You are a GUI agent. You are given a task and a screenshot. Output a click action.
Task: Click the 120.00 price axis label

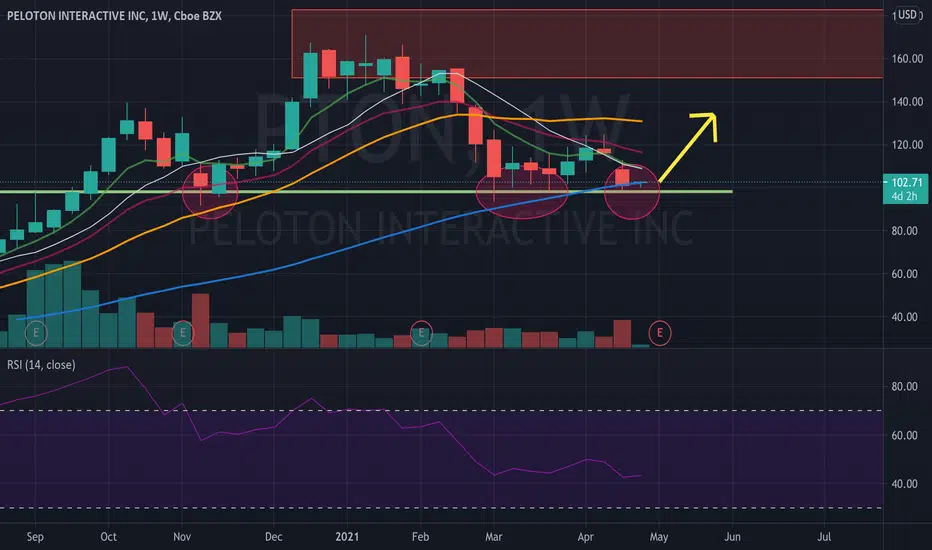(907, 144)
